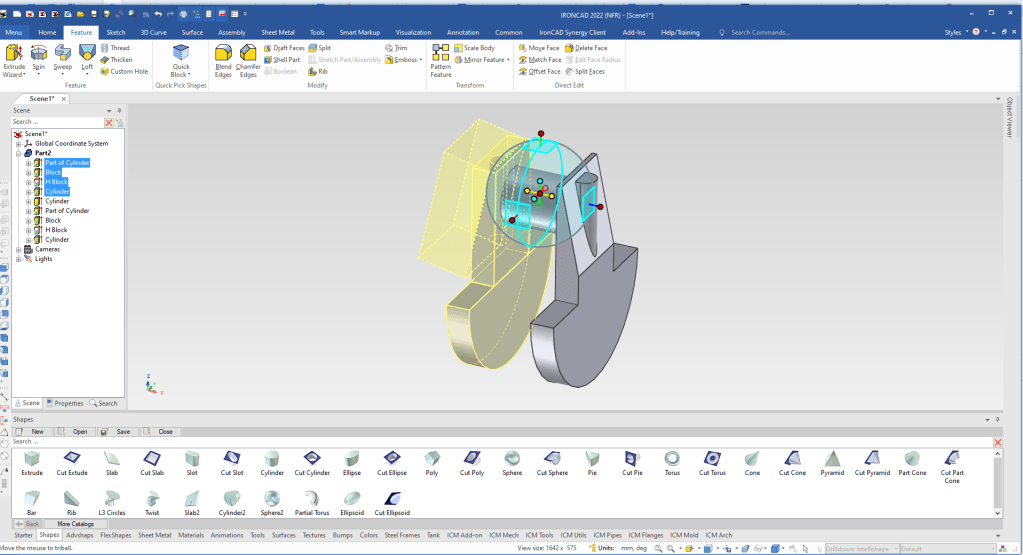Viewport: 1023px width, 555px height.
Task: Expand the Lights tree node
Action: tap(18, 259)
